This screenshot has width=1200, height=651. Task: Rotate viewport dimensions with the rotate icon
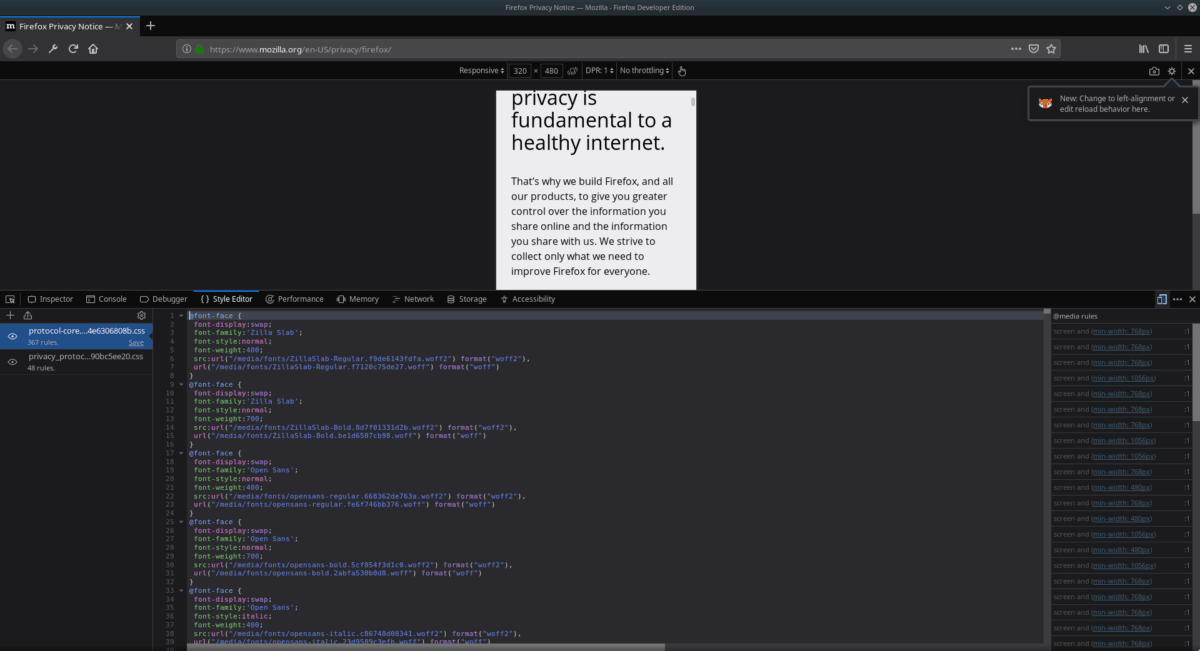[x=572, y=70]
